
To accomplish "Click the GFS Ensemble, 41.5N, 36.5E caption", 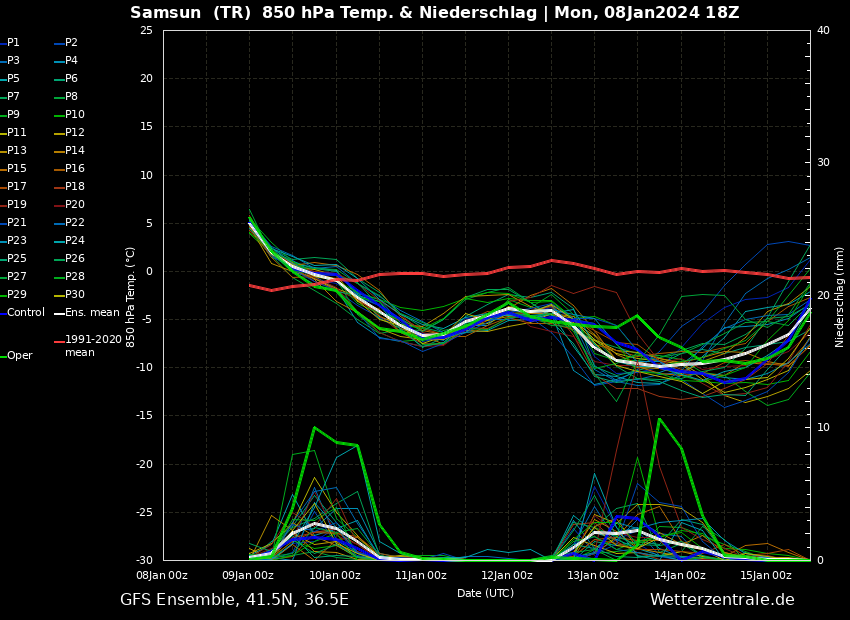I will click(234, 600).
